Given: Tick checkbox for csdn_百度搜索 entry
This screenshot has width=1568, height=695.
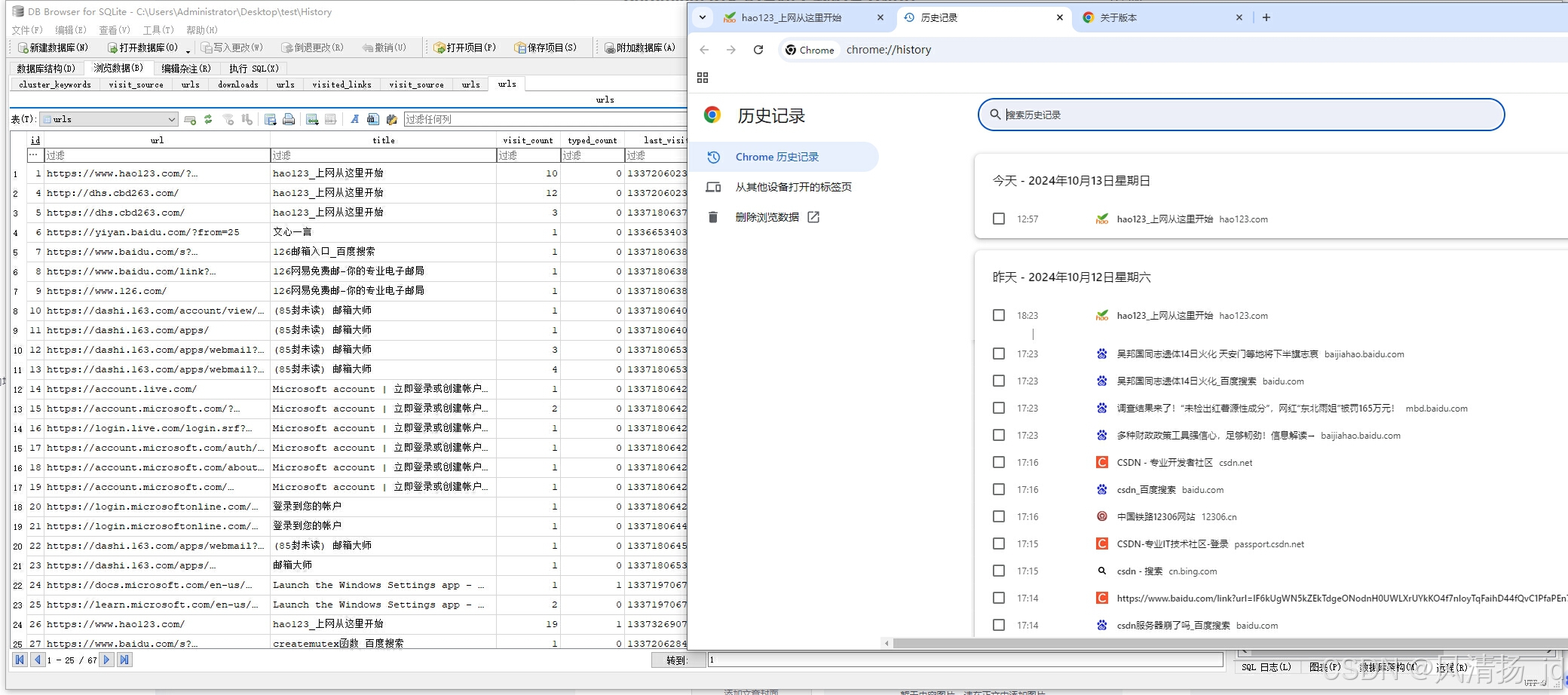Looking at the screenshot, I should click(999, 489).
